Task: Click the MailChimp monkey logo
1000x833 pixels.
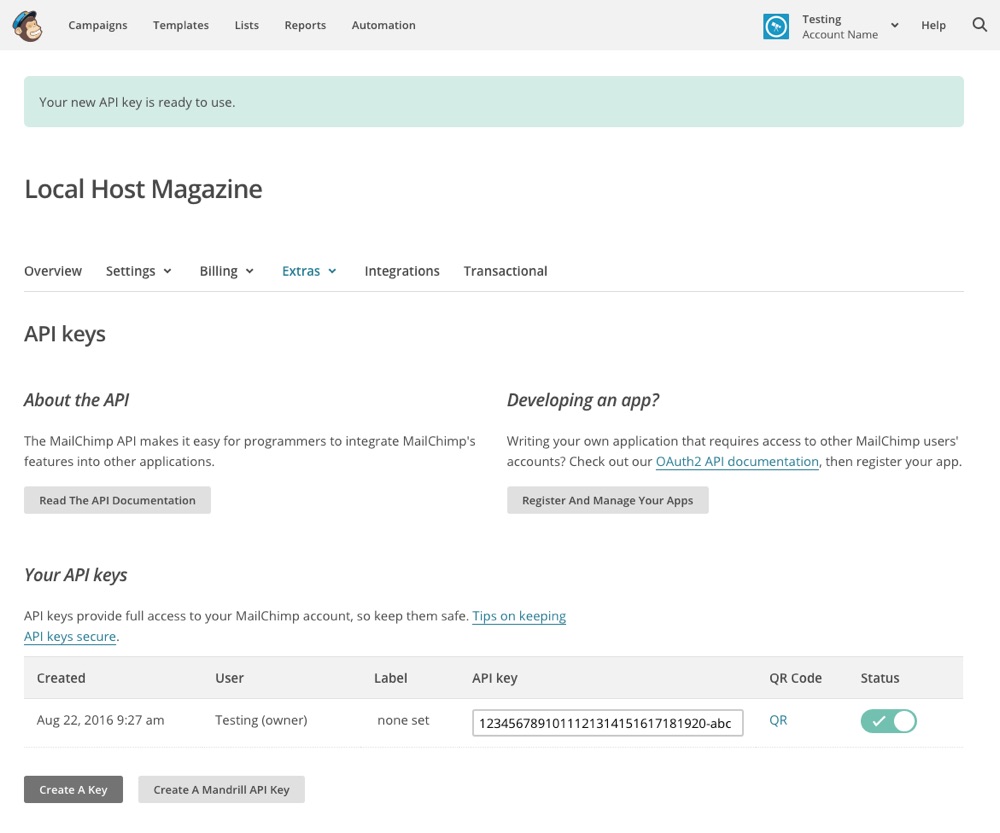Action: 27,26
